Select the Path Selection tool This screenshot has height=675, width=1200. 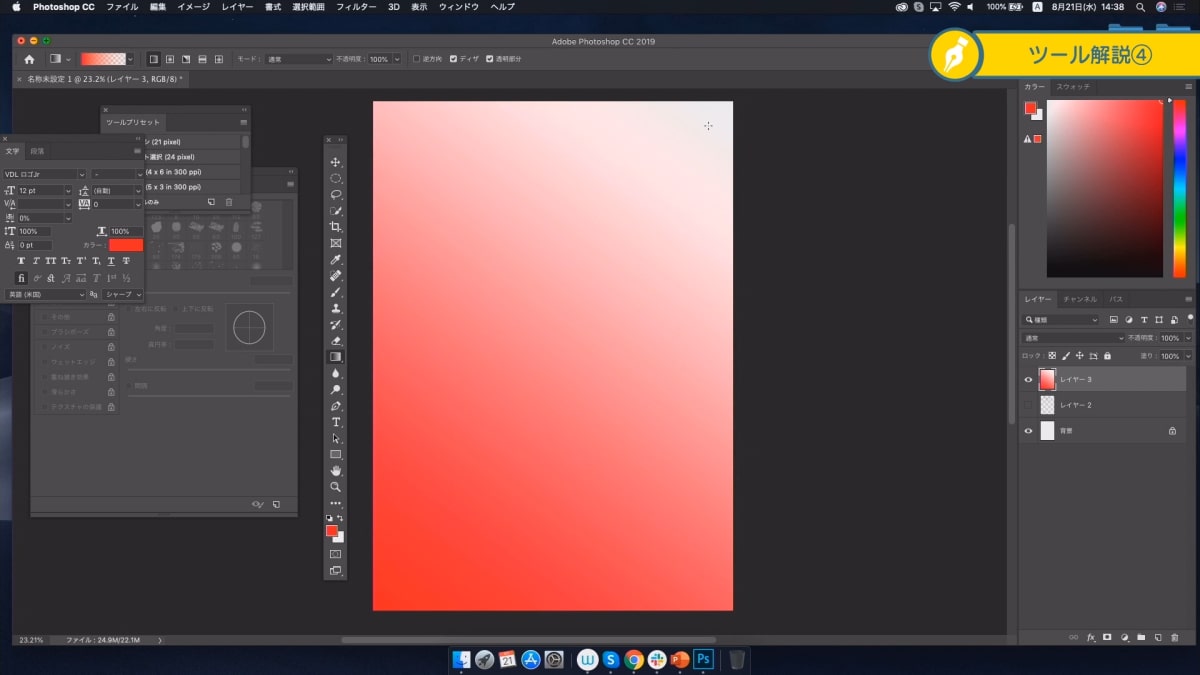(x=336, y=438)
